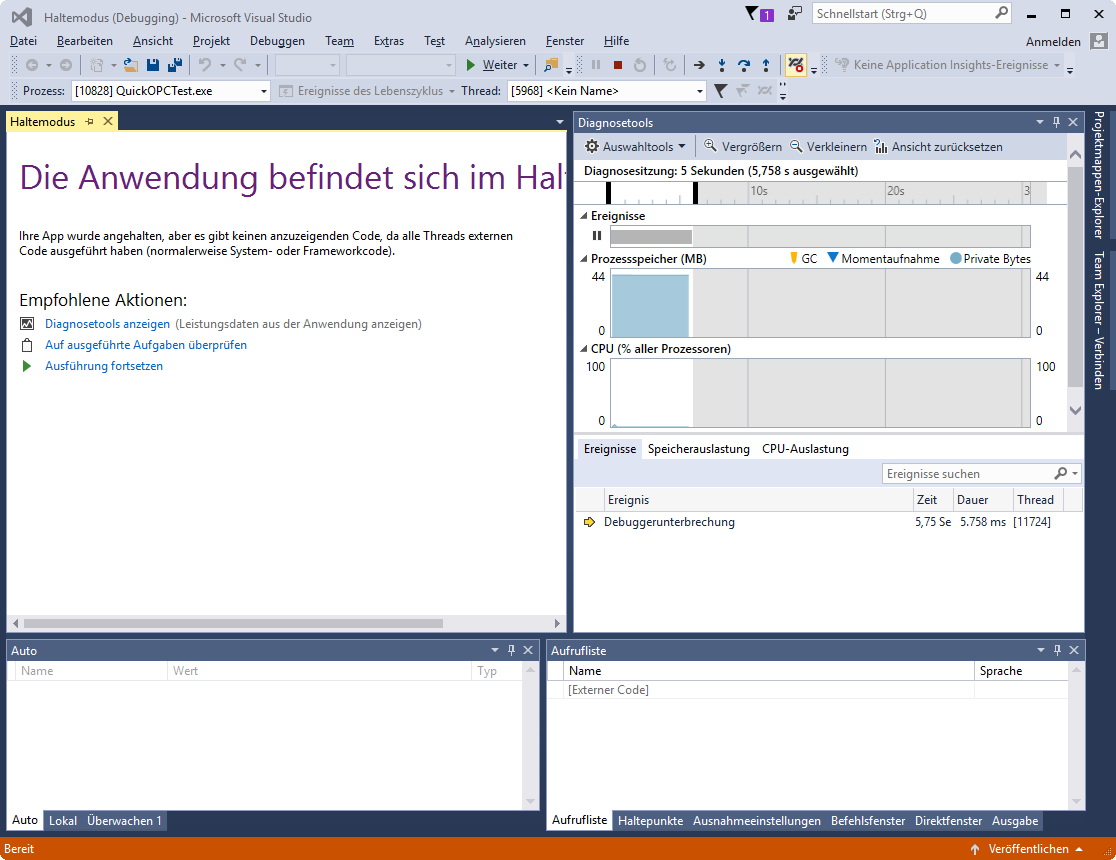Click the auto-hide pin of Diagnosetools panel

1056,122
